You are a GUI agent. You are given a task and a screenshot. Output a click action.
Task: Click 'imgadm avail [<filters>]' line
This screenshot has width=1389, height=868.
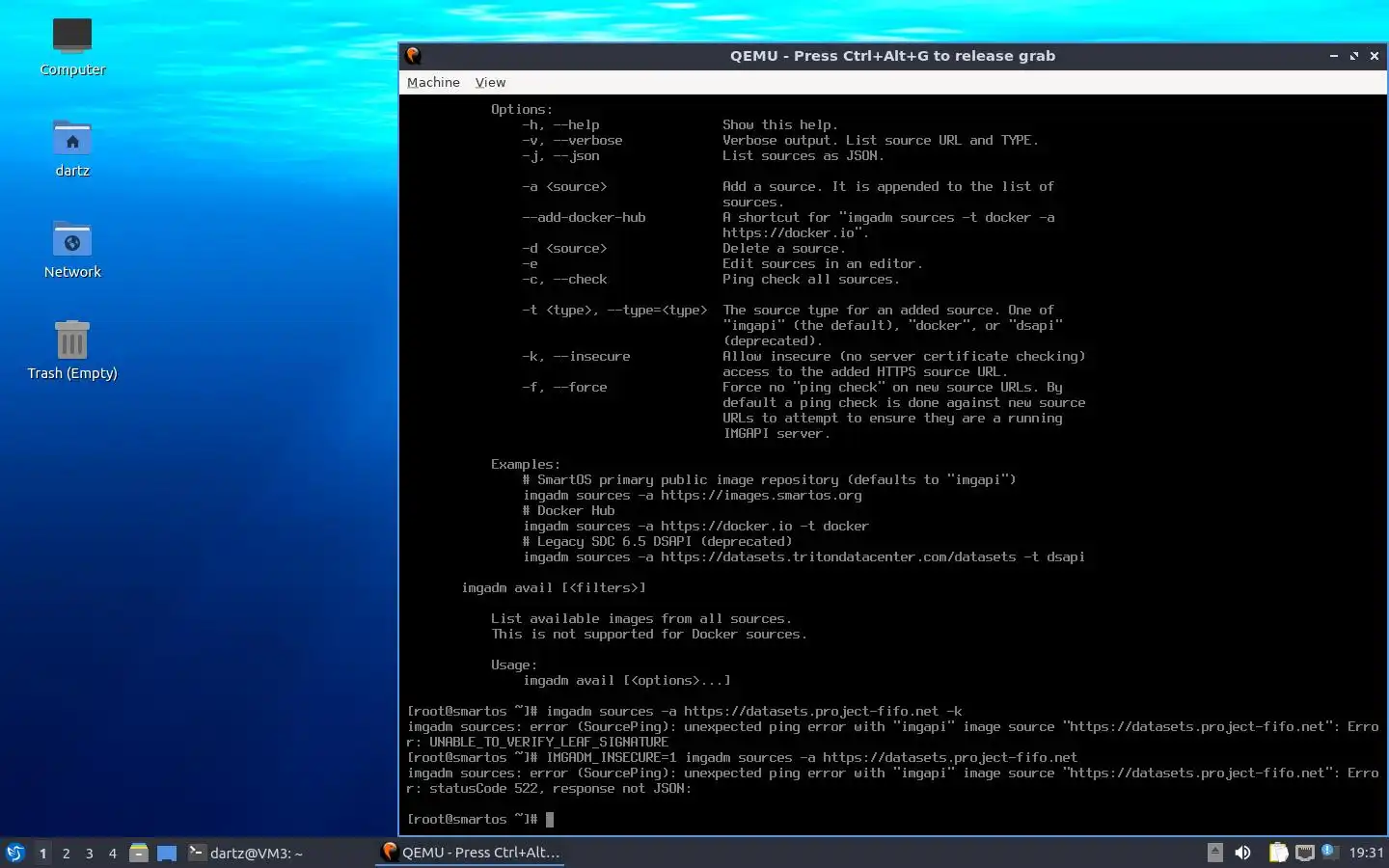coord(553,587)
